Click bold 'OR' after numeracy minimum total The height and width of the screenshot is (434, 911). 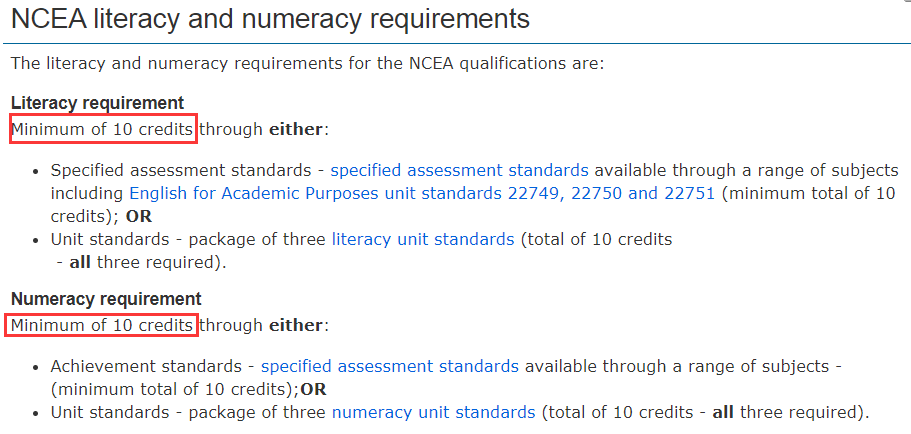(x=314, y=389)
